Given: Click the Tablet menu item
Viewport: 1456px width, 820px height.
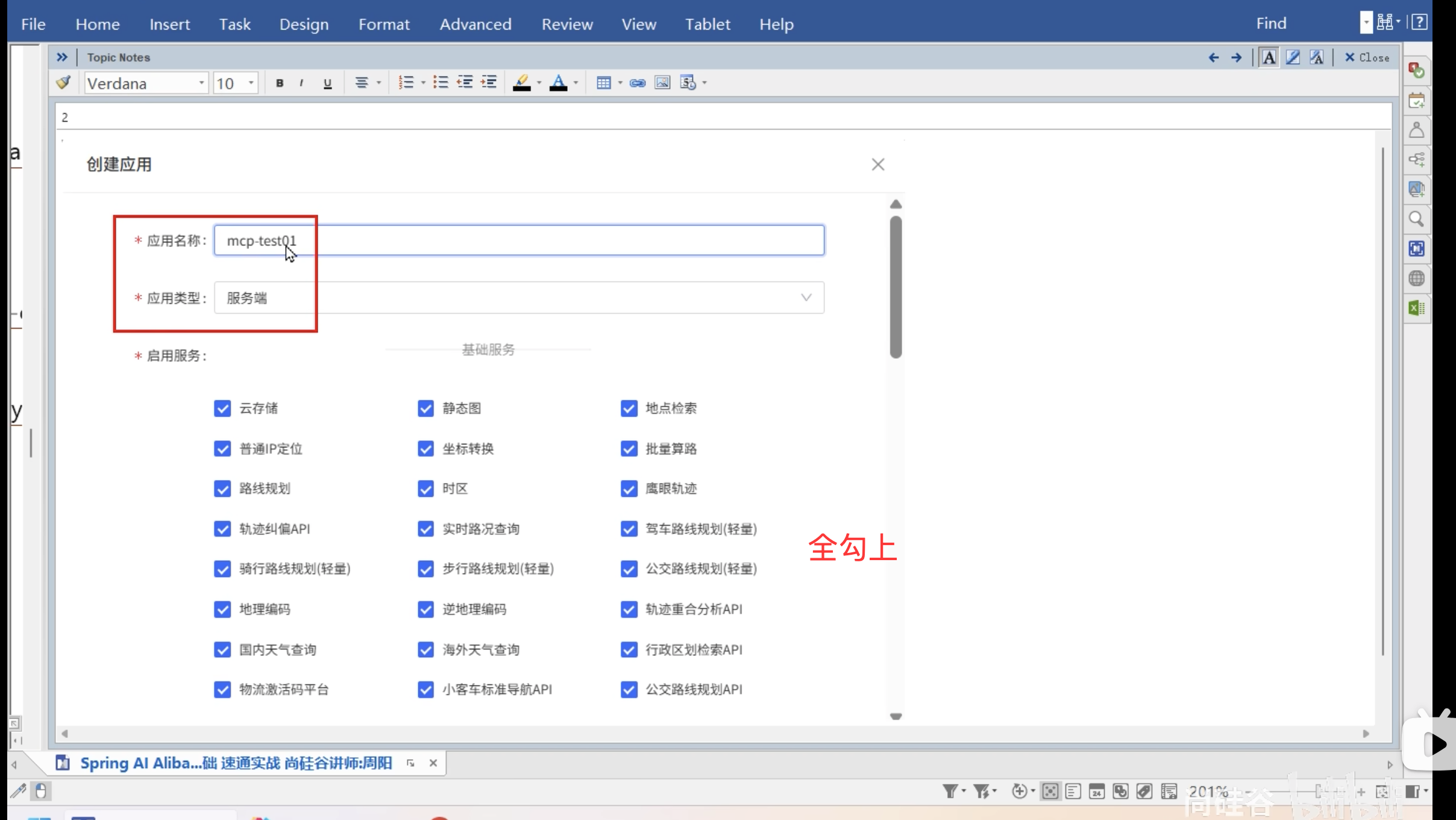Looking at the screenshot, I should point(708,24).
